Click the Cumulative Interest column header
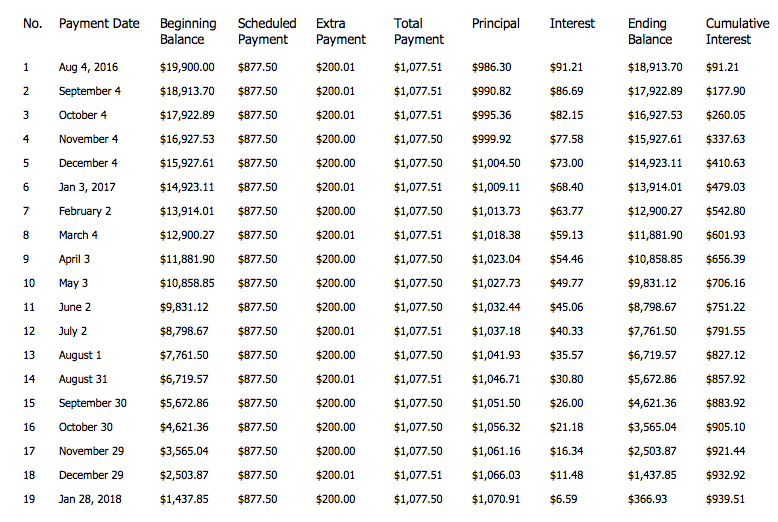778x522 pixels. pos(737,31)
